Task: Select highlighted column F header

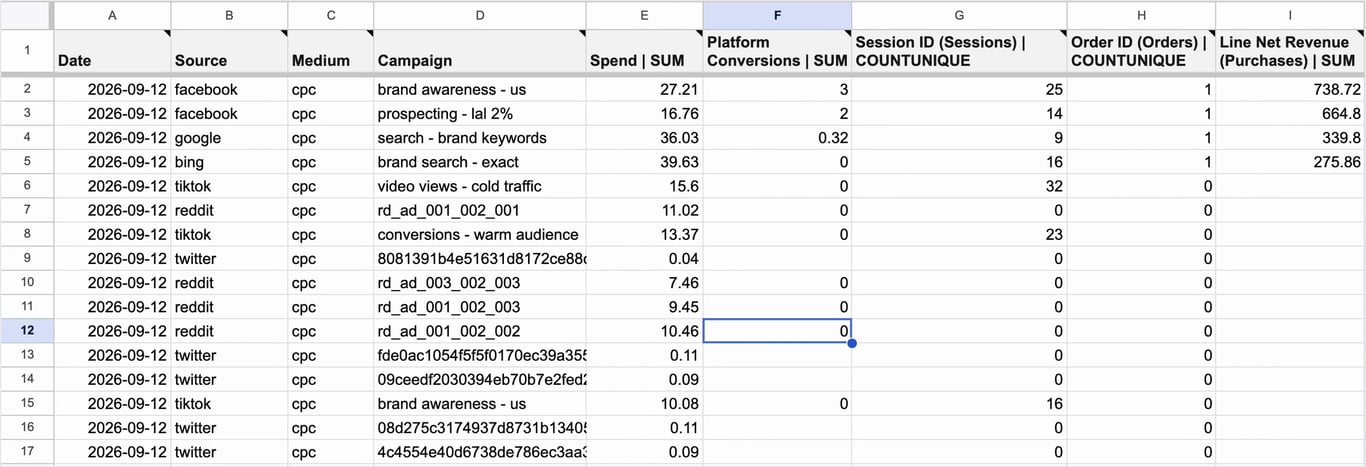Action: click(x=778, y=15)
